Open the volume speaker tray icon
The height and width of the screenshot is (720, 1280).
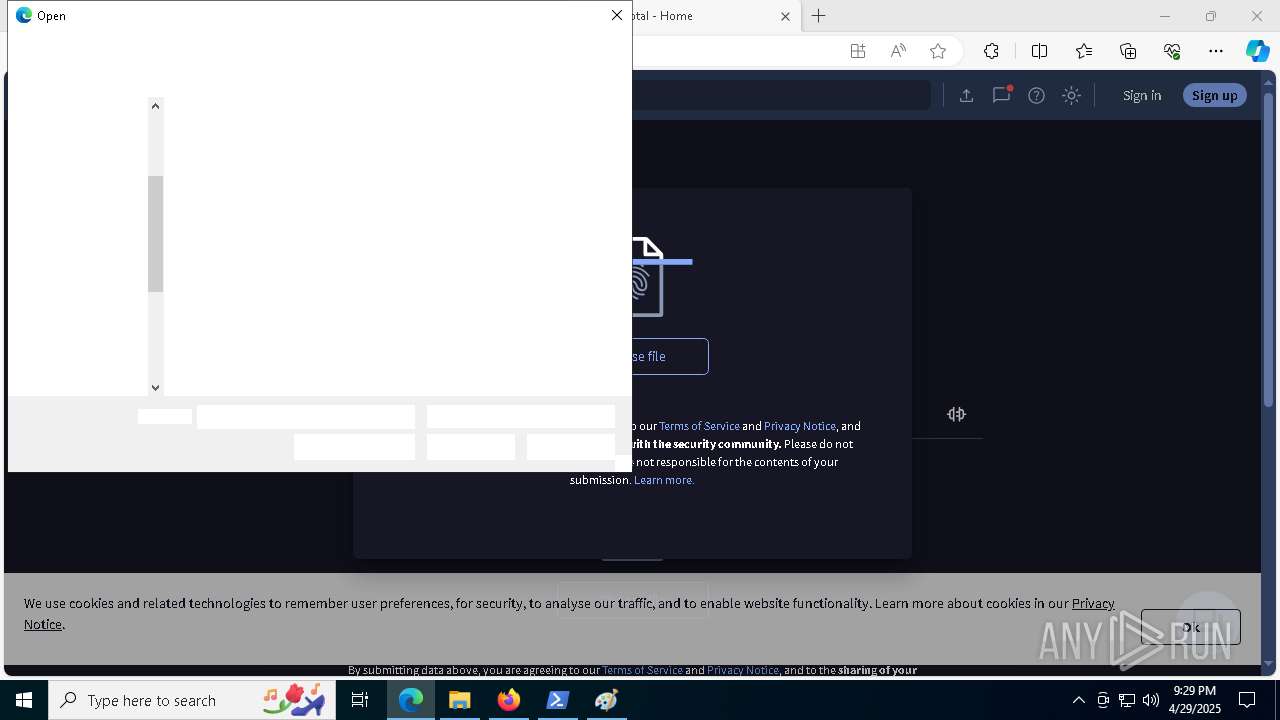click(1151, 700)
